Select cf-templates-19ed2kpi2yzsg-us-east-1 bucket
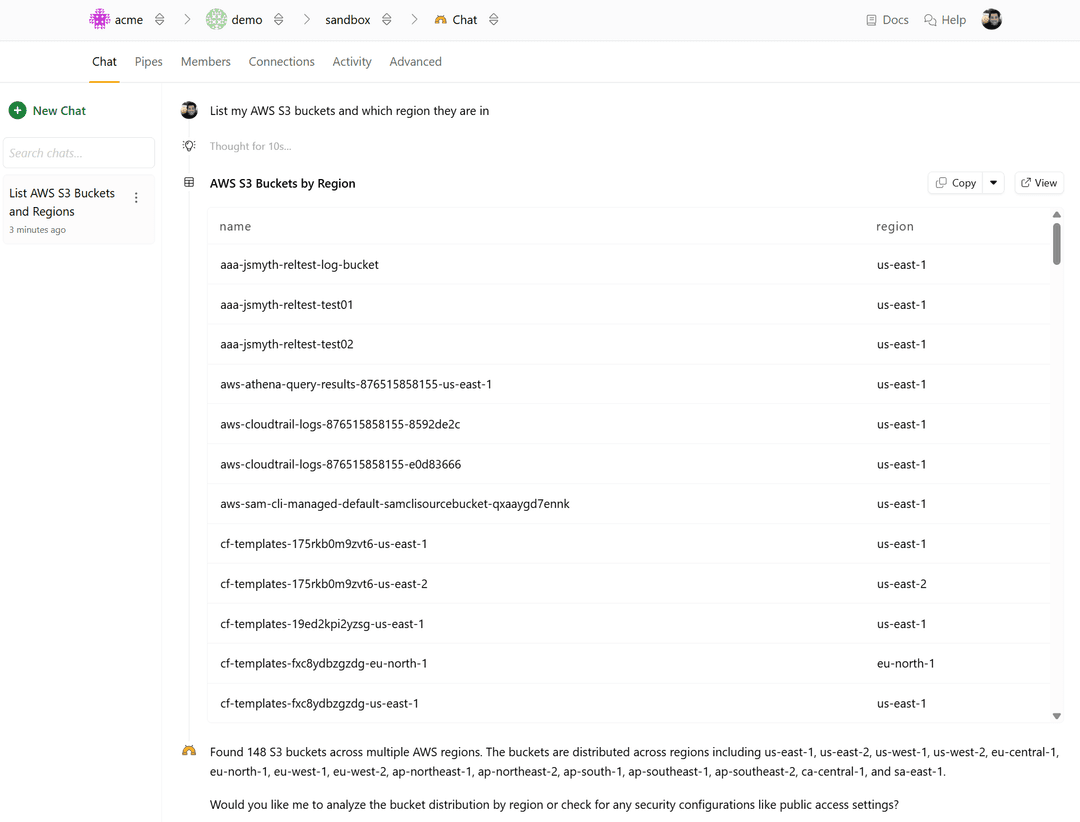 click(322, 624)
